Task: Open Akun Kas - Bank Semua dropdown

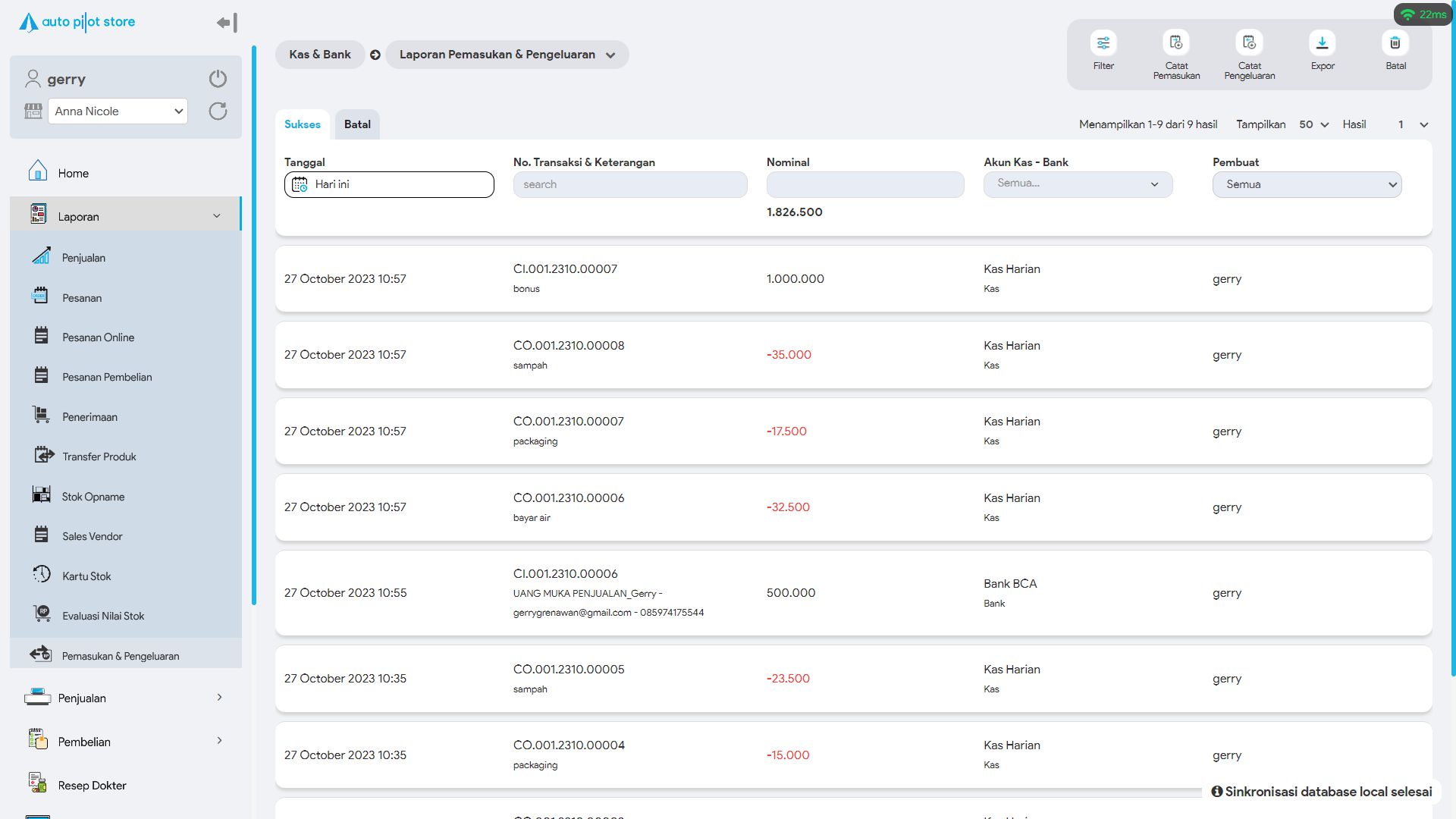Action: point(1078,184)
